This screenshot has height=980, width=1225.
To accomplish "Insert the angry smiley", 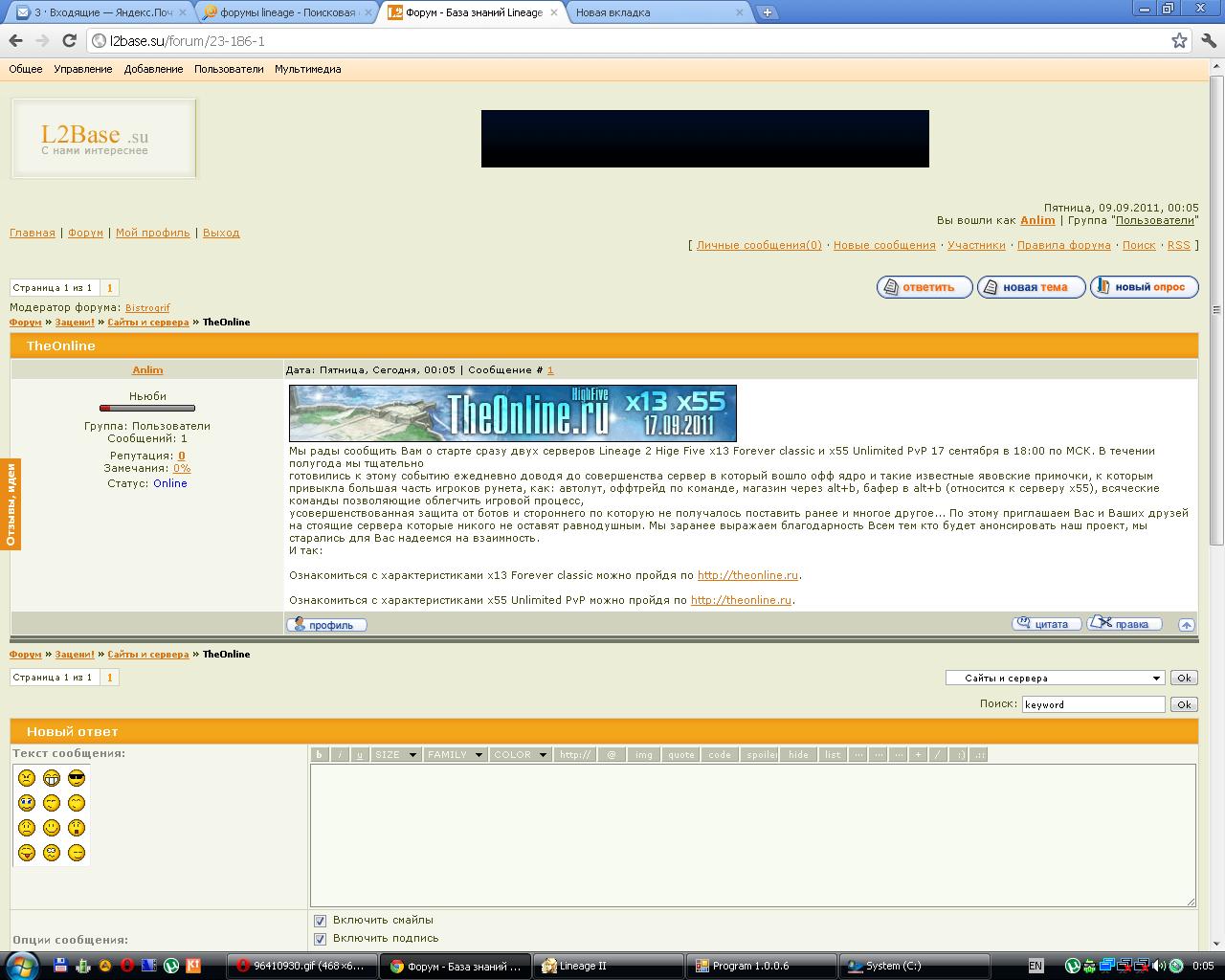I will 27,778.
